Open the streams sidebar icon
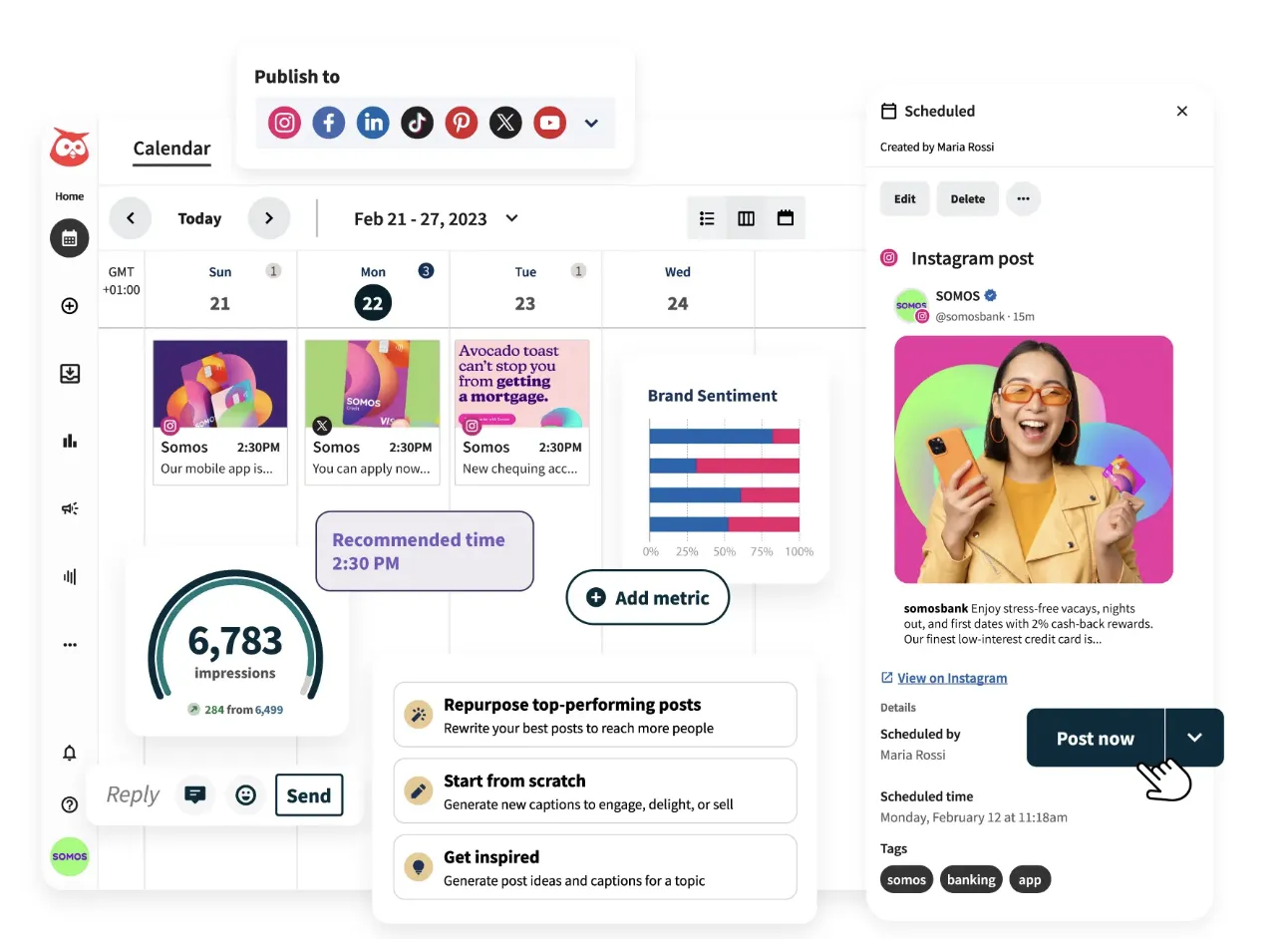 click(x=70, y=576)
